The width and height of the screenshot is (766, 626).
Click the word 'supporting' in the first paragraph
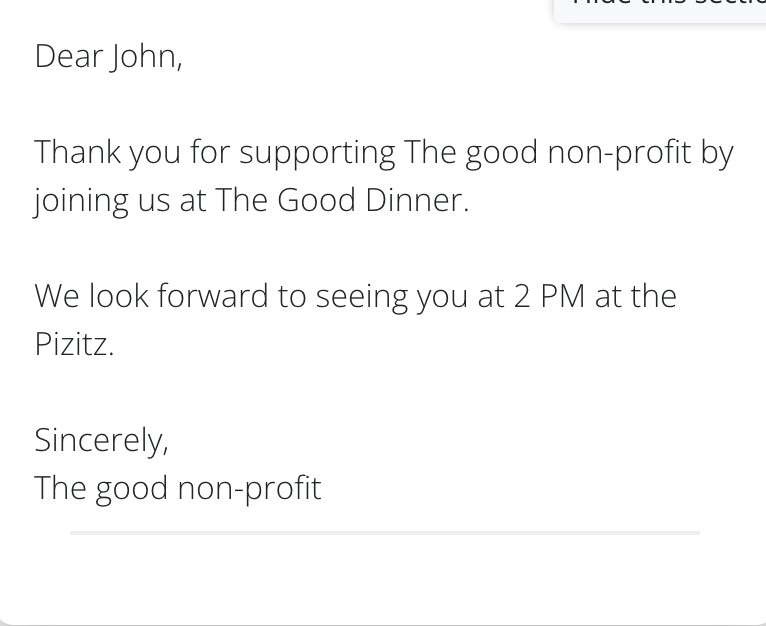(x=317, y=153)
